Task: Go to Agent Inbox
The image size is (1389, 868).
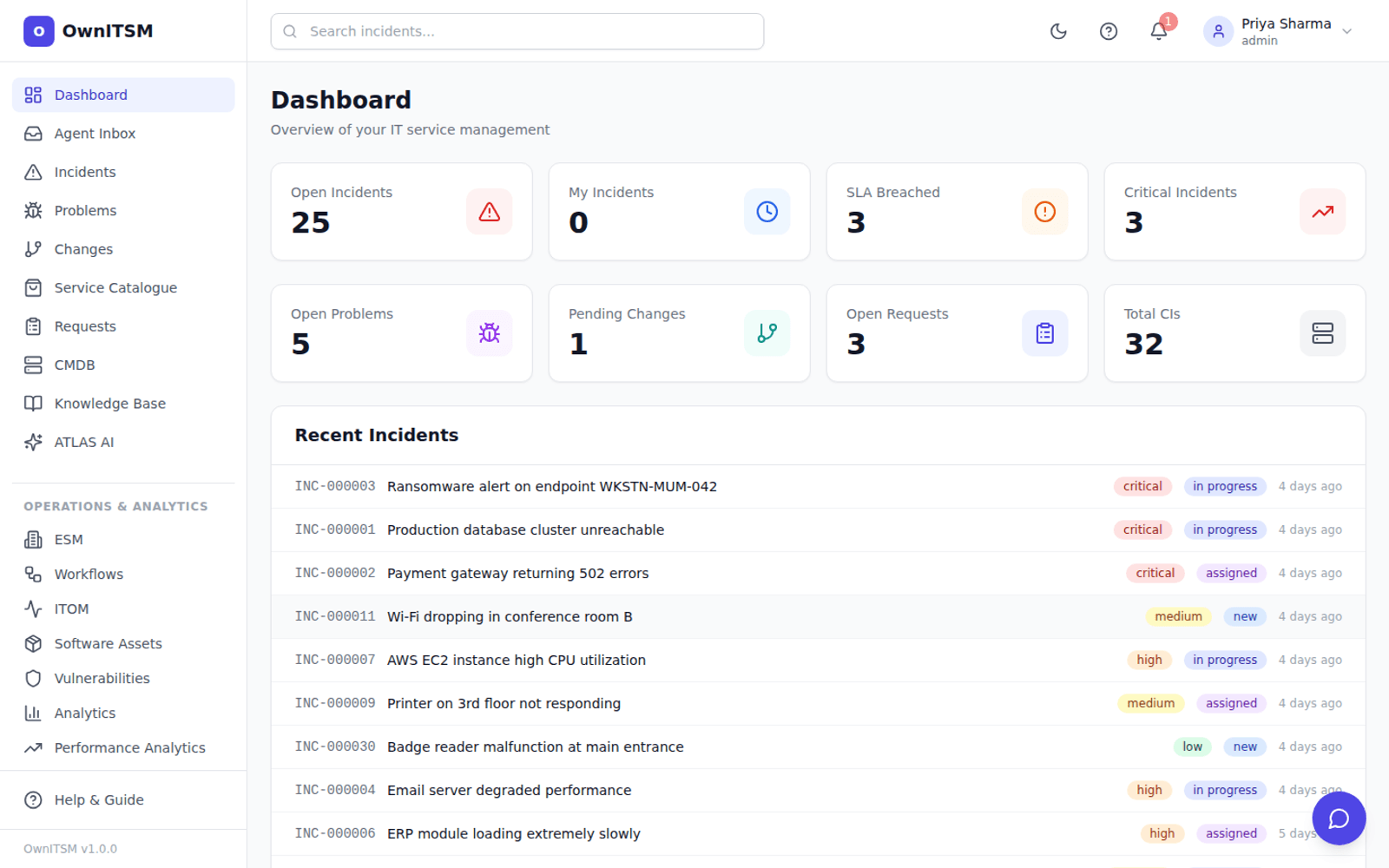Action: (x=123, y=134)
